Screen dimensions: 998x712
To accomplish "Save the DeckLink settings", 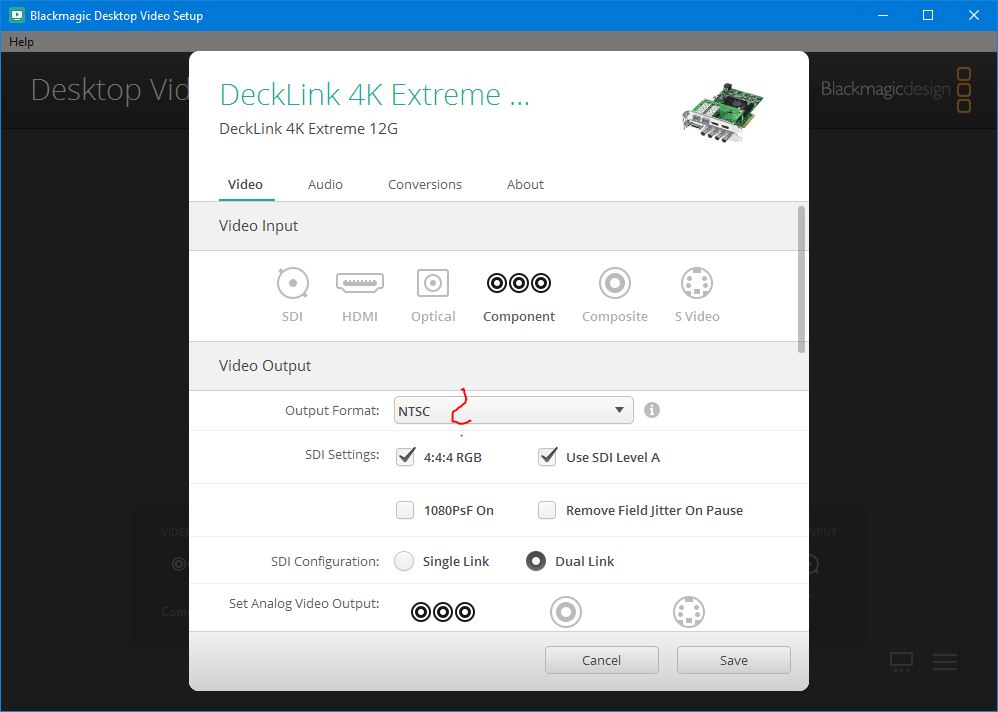I will click(734, 660).
